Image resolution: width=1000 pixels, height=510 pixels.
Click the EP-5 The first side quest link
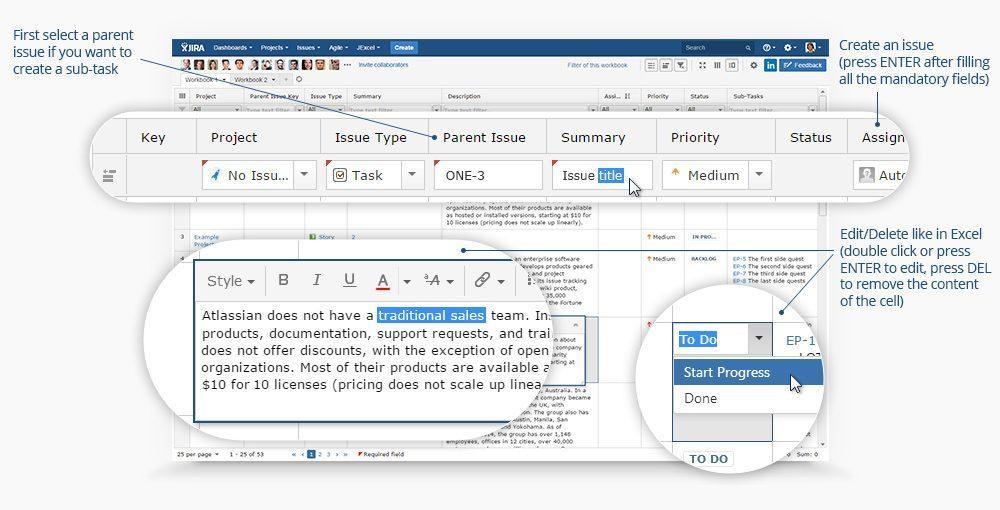(x=768, y=259)
